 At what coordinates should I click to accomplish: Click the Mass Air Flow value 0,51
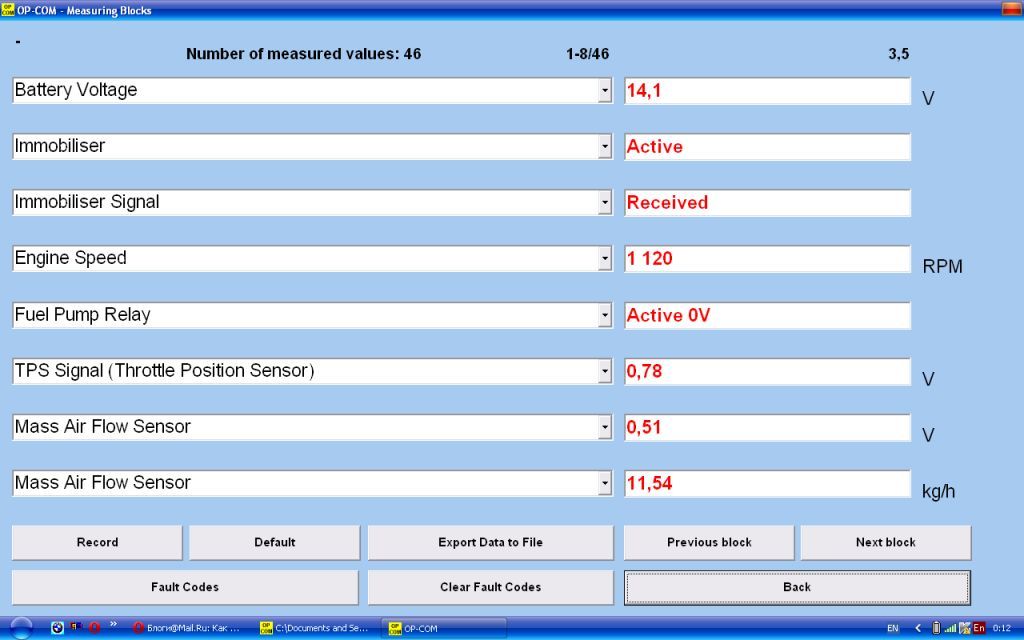tap(767, 428)
